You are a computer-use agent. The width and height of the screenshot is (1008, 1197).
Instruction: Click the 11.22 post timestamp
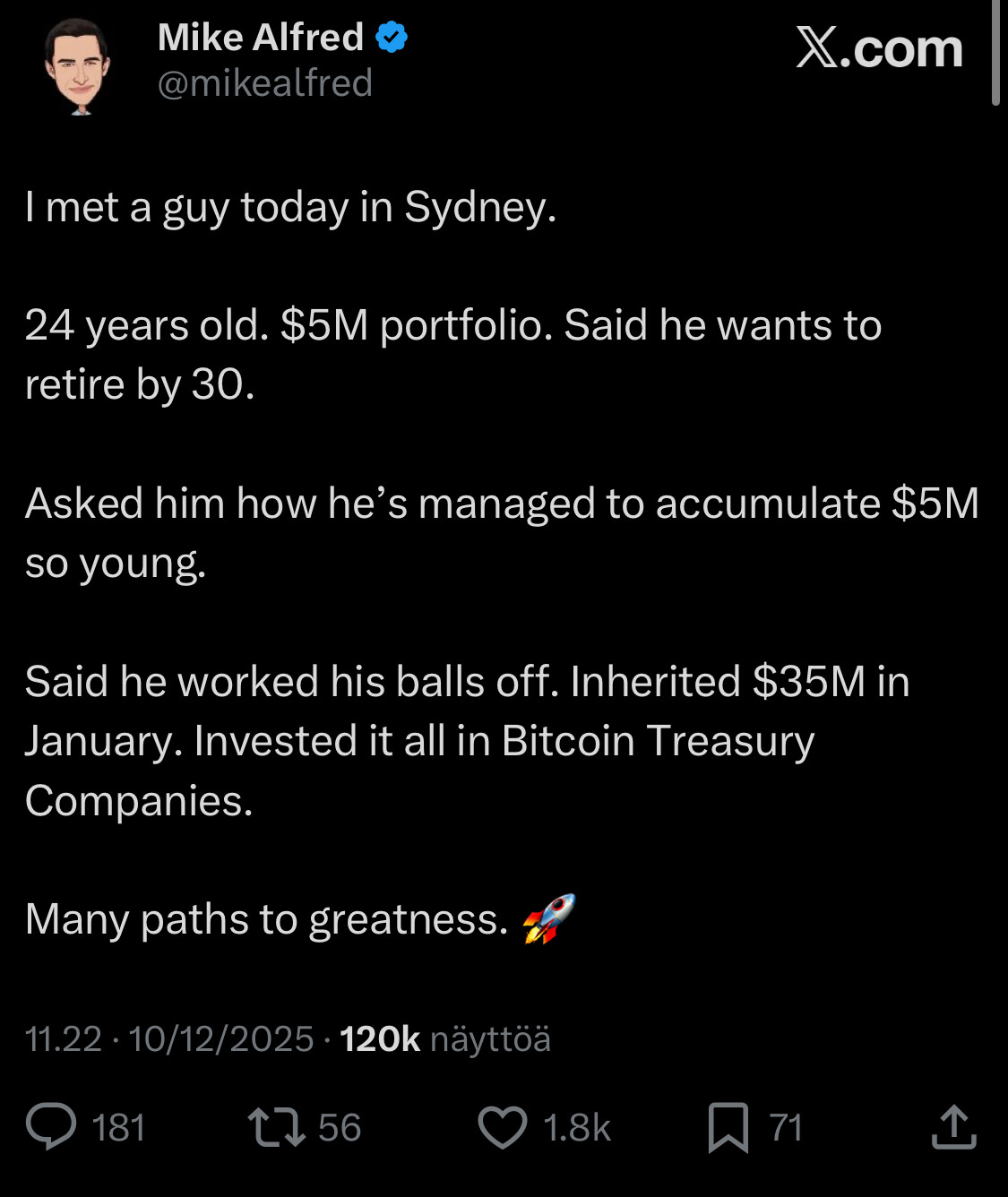coord(63,1039)
